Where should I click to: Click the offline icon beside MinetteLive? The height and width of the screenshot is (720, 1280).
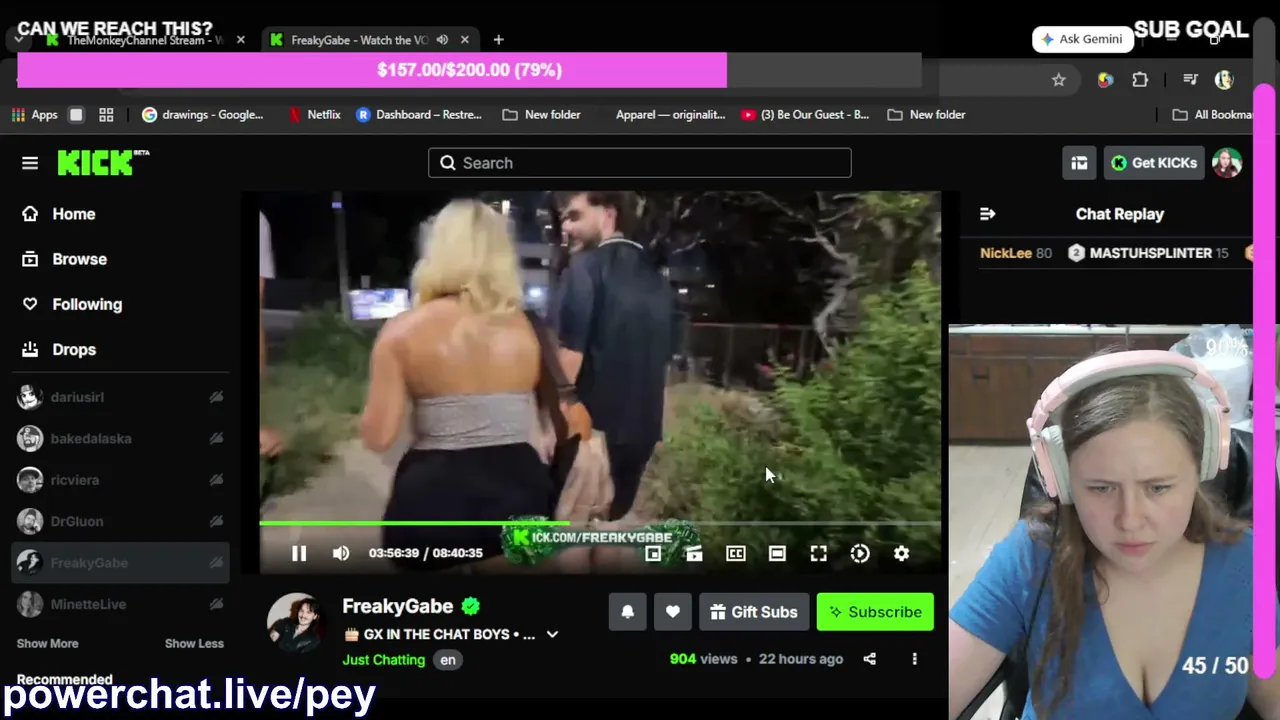pos(216,604)
